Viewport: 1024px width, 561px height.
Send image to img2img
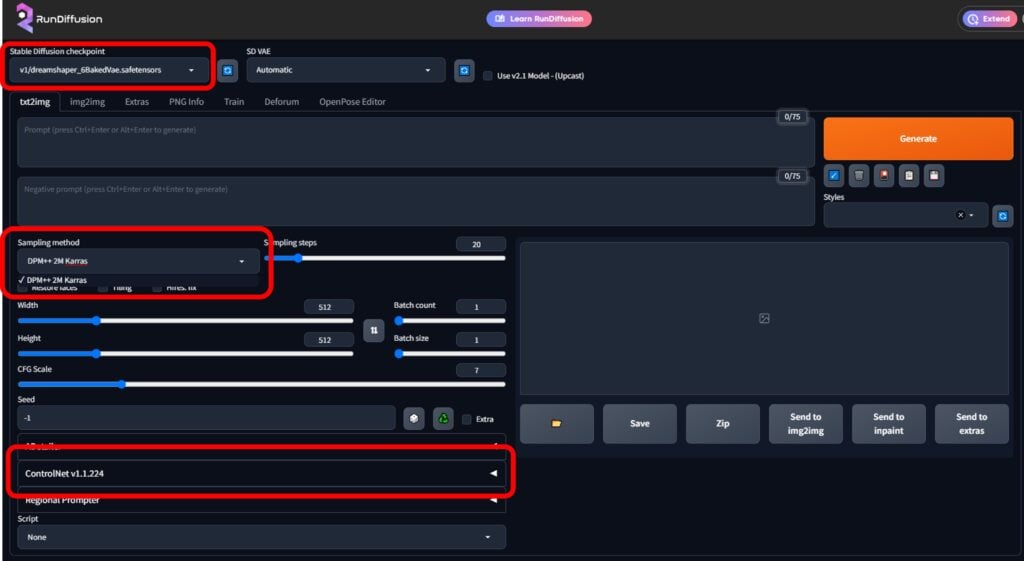point(805,423)
